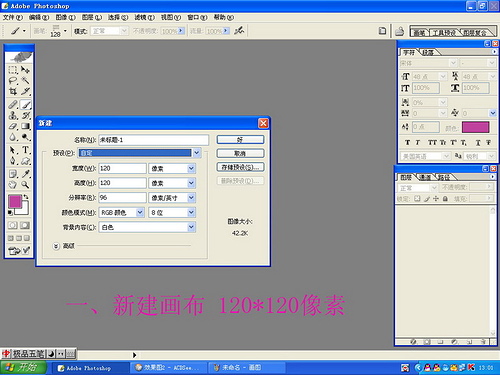Open the 窗口 menu
The height and width of the screenshot is (375, 500).
click(197, 17)
